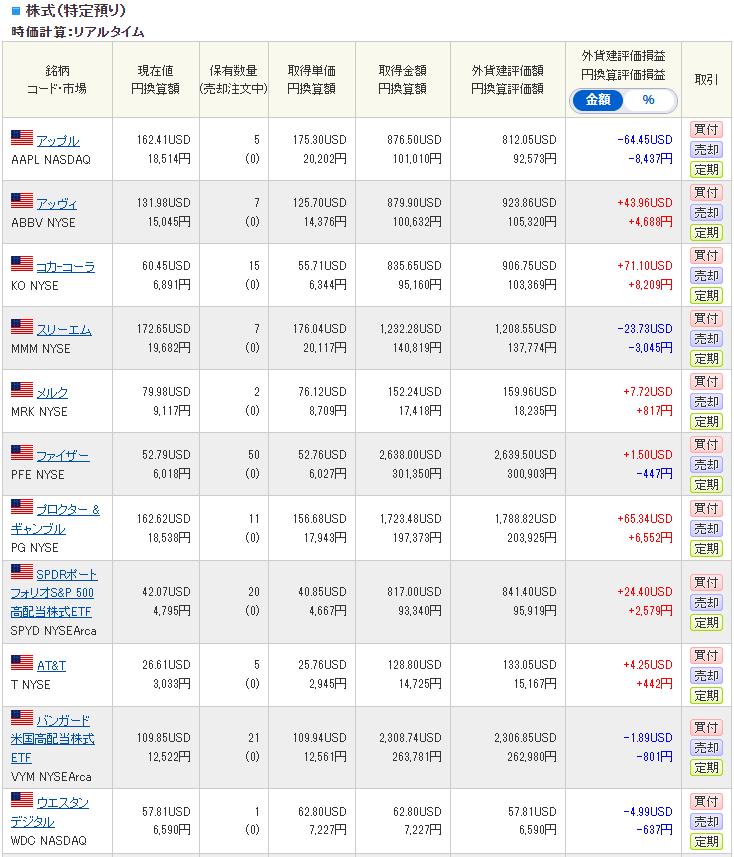Click 定期 button for WDC
Screen dimensions: 734x857
706,842
